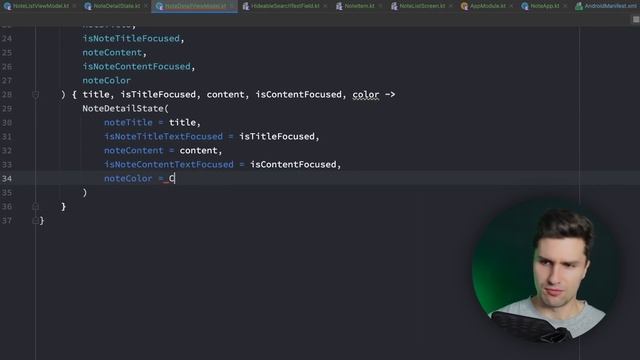
Task: Click isNoteTitleTextFocused named argument
Action: tap(164, 136)
